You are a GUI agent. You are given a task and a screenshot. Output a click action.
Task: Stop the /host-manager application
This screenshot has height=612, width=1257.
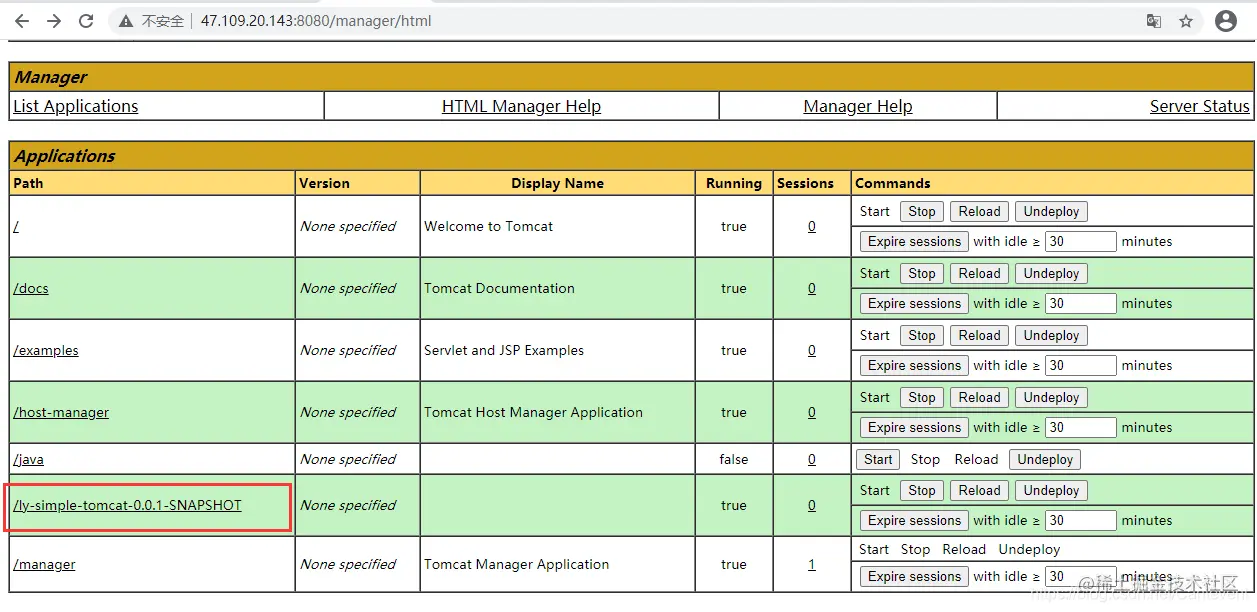coord(922,398)
